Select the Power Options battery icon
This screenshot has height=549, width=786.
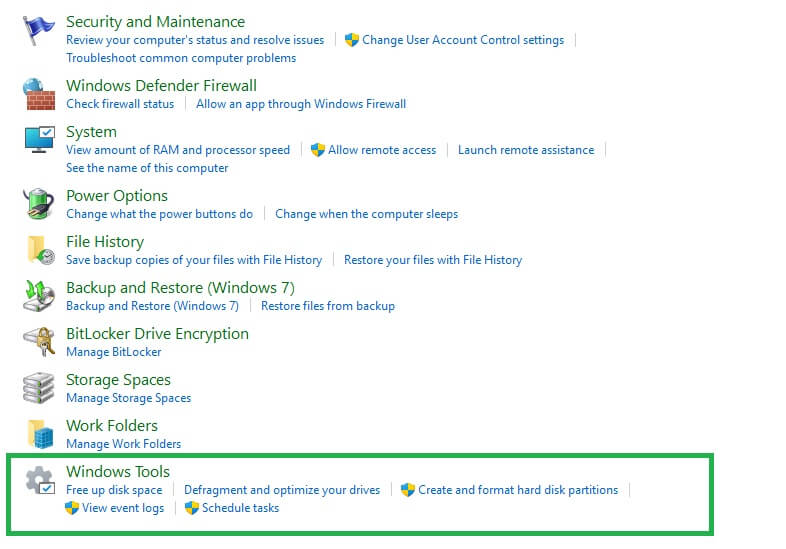[39, 204]
